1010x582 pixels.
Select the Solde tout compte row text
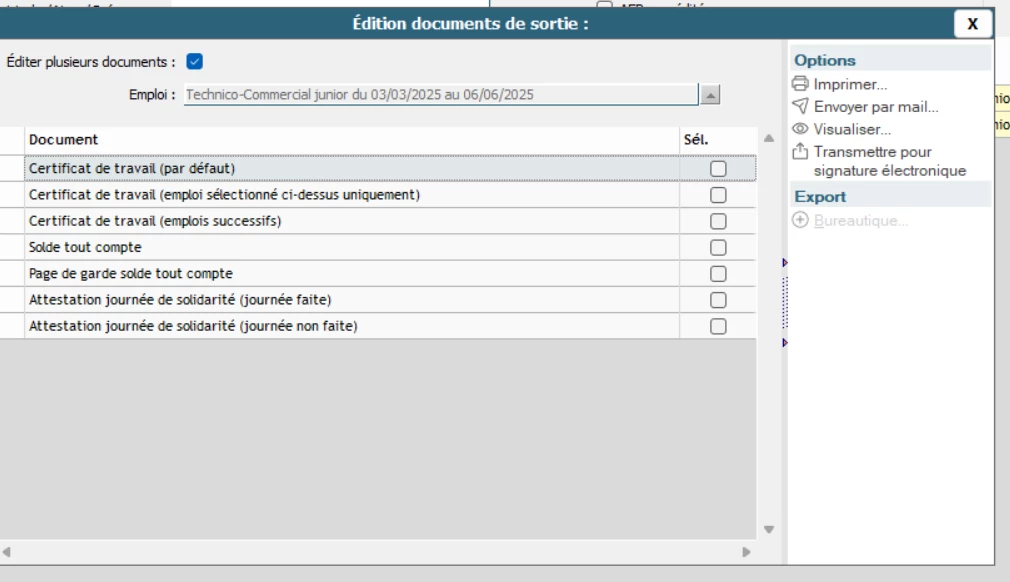[x=85, y=247]
